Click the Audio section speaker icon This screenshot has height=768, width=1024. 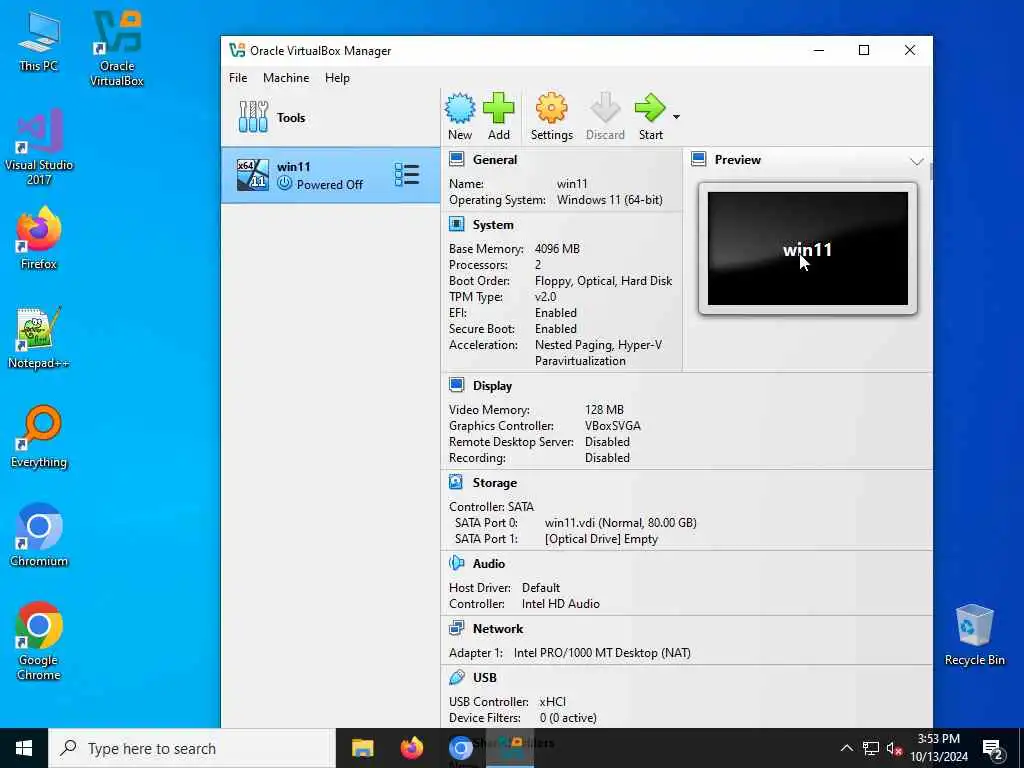click(456, 564)
